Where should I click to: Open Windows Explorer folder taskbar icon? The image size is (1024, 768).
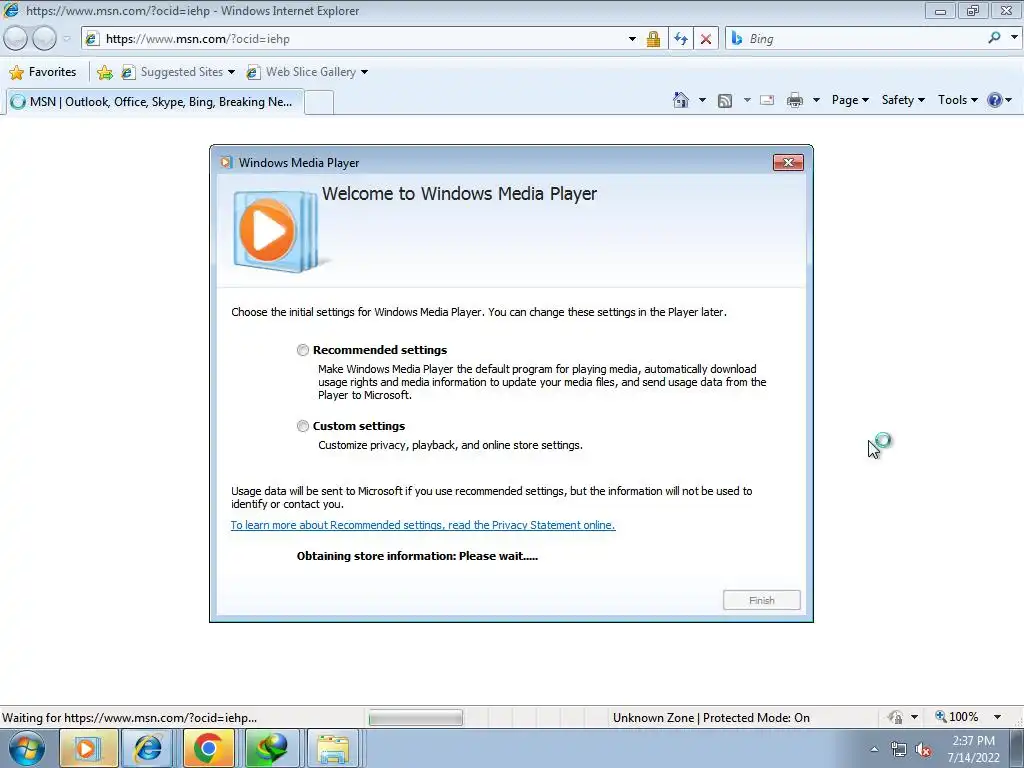[x=333, y=748]
